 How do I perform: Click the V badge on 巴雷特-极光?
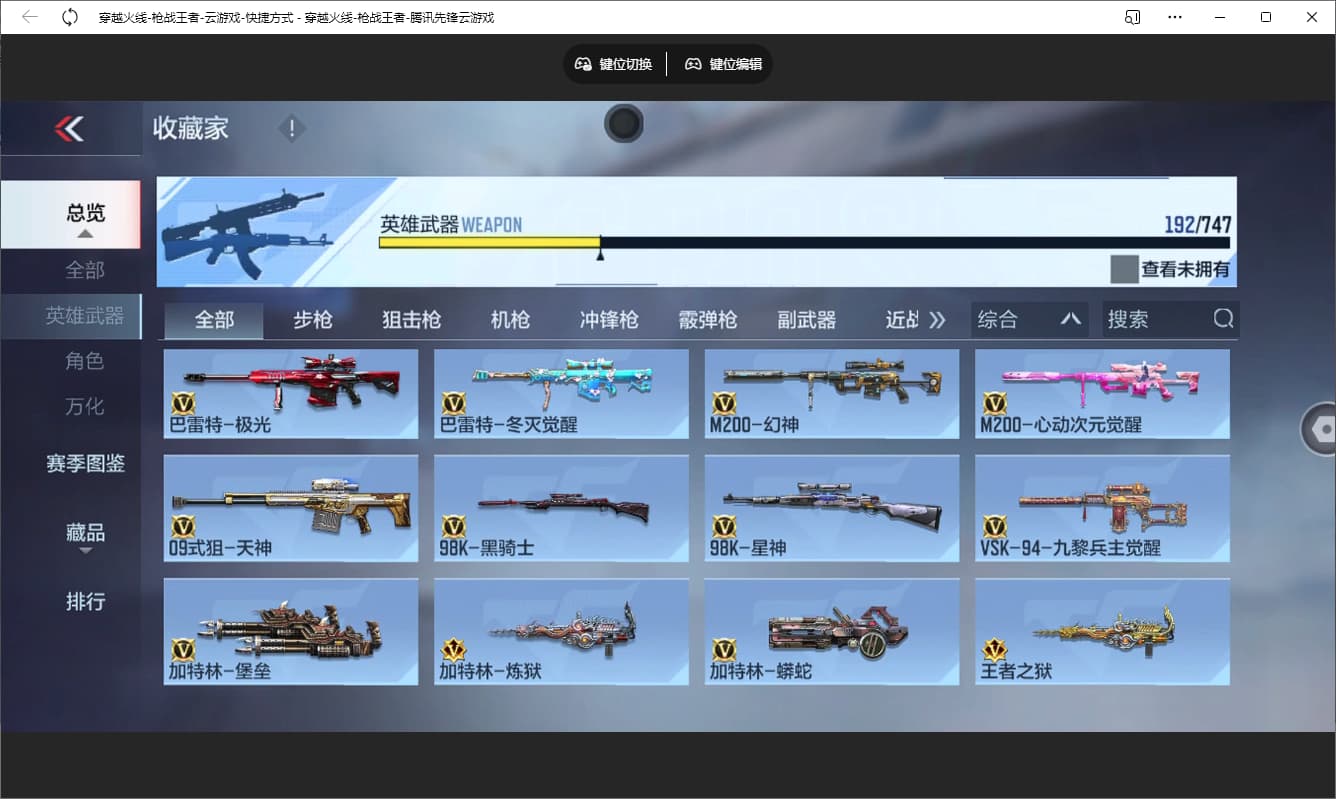click(183, 403)
